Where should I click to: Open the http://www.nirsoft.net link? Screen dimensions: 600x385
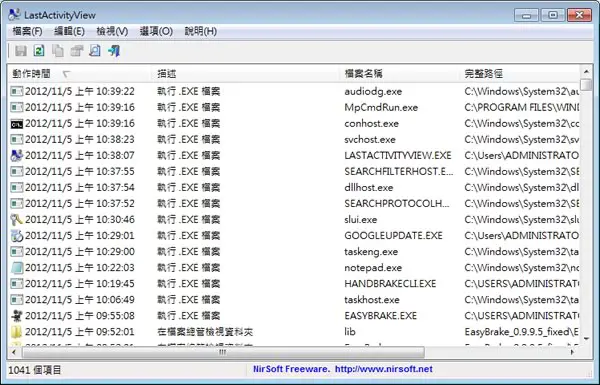(384, 369)
